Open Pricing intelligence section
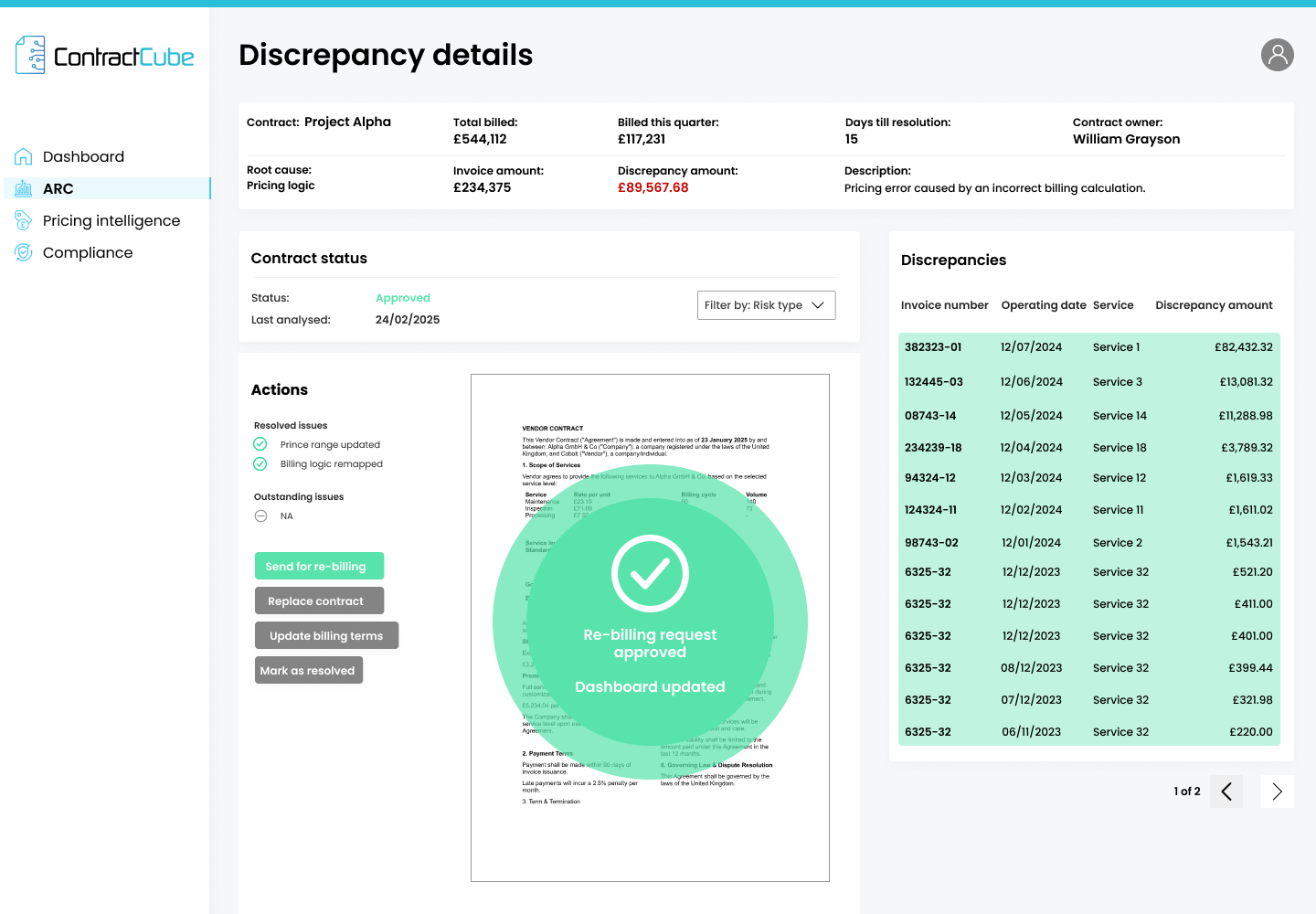Screen dimensions: 1316x914 (111, 220)
